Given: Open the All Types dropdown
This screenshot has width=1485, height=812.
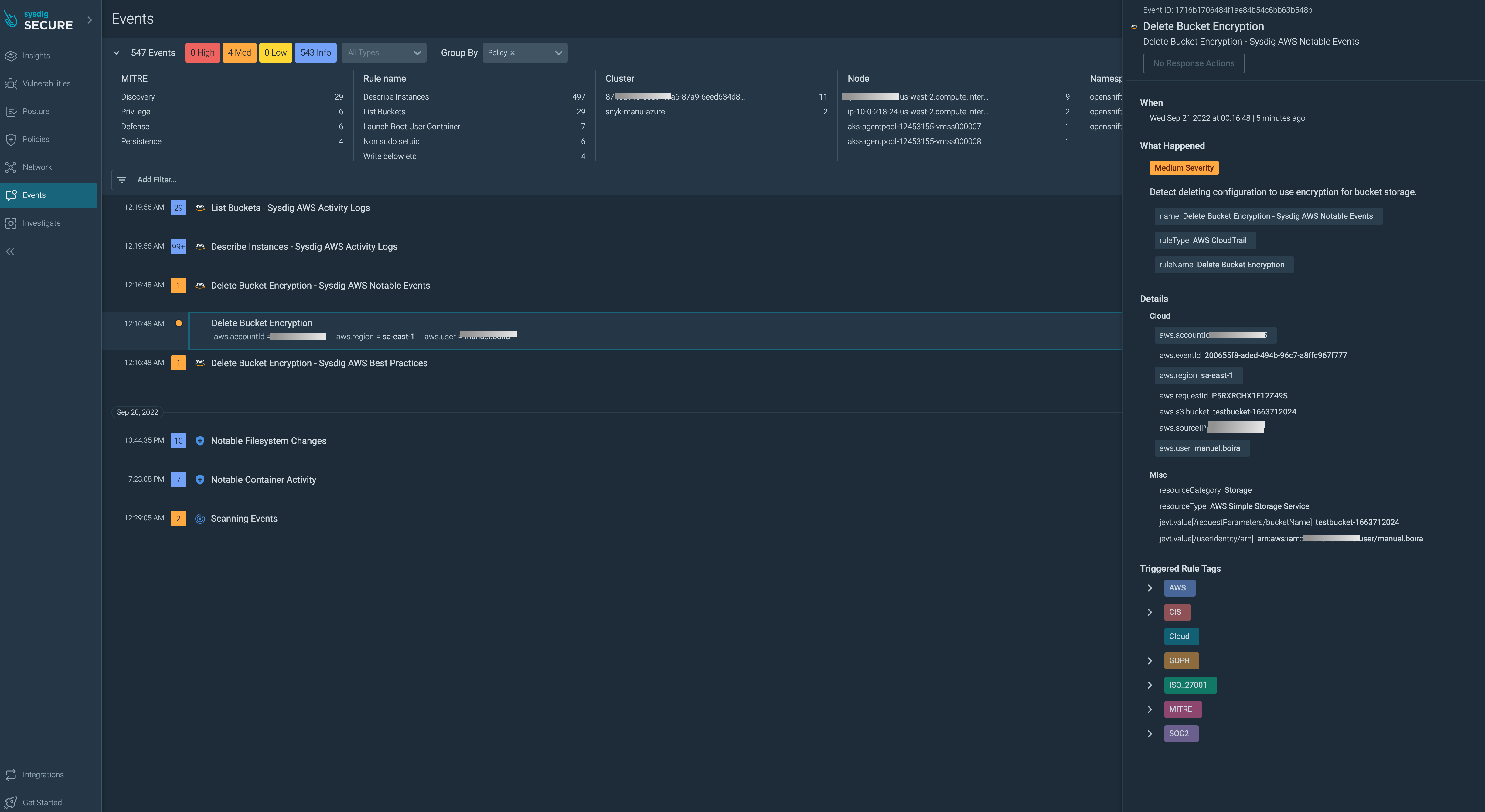Looking at the screenshot, I should (384, 52).
